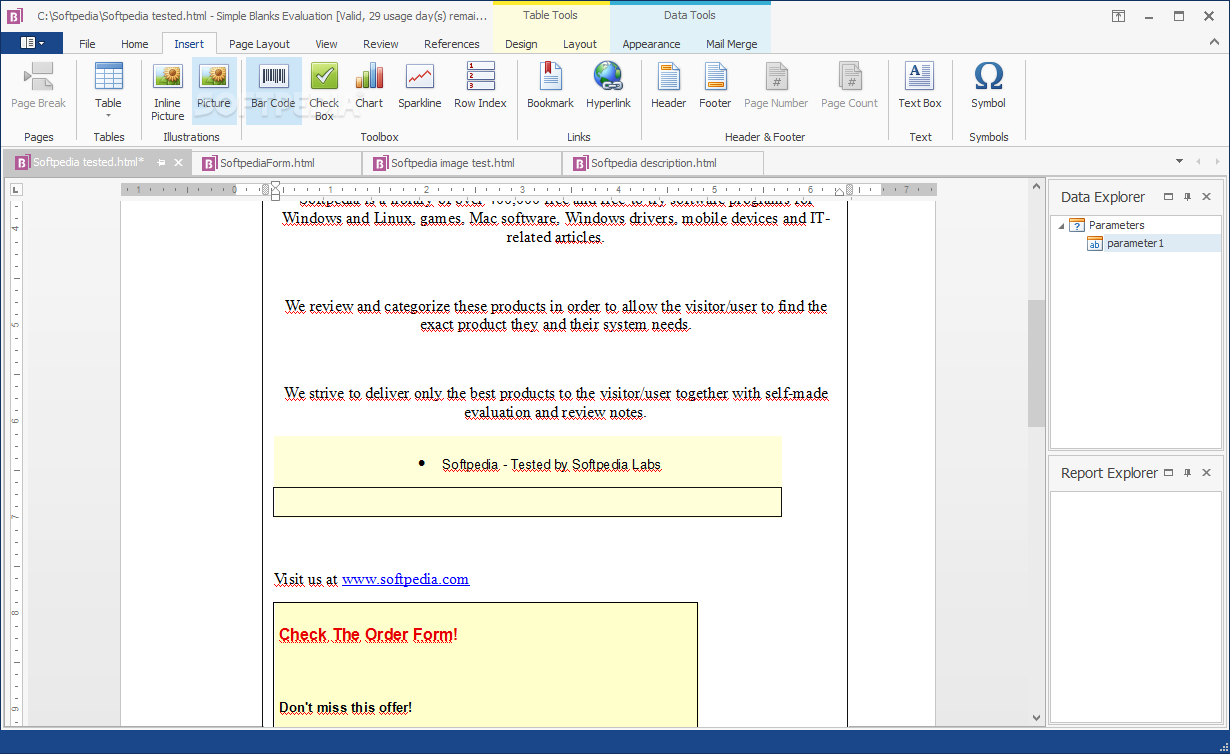This screenshot has width=1230, height=754.
Task: Click the right indent marker on ruler
Action: click(x=839, y=192)
